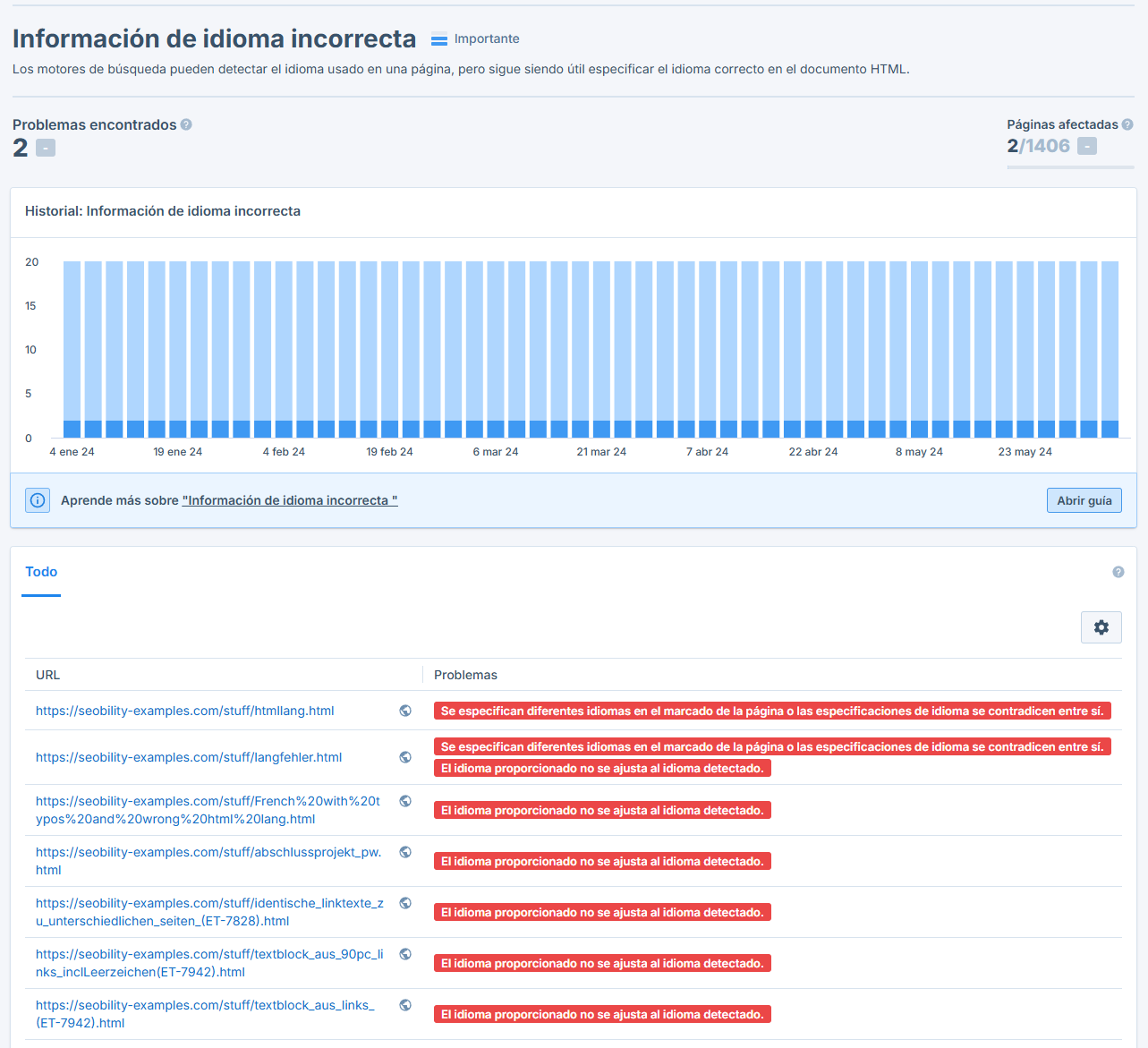1148x1048 pixels.
Task: Click the globe icon beside the French typos URL
Action: [405, 801]
